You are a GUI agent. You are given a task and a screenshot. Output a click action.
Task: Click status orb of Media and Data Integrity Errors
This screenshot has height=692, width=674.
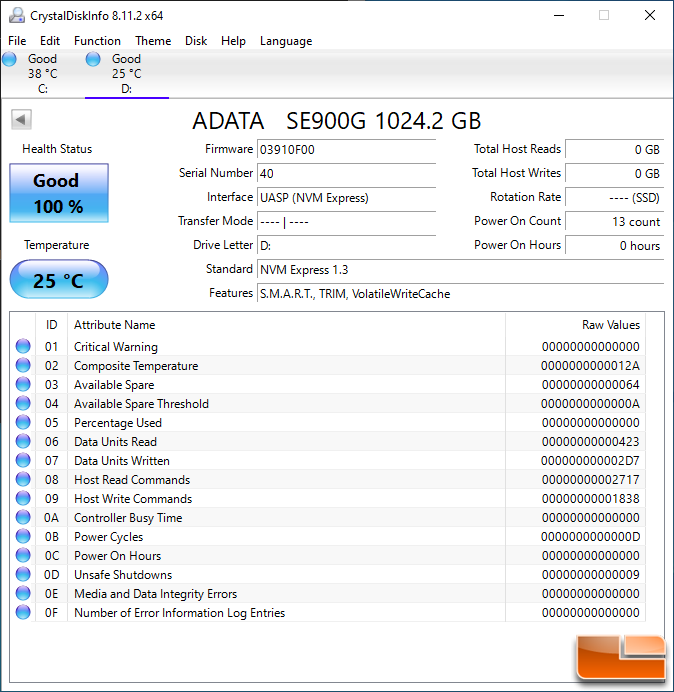tap(23, 593)
